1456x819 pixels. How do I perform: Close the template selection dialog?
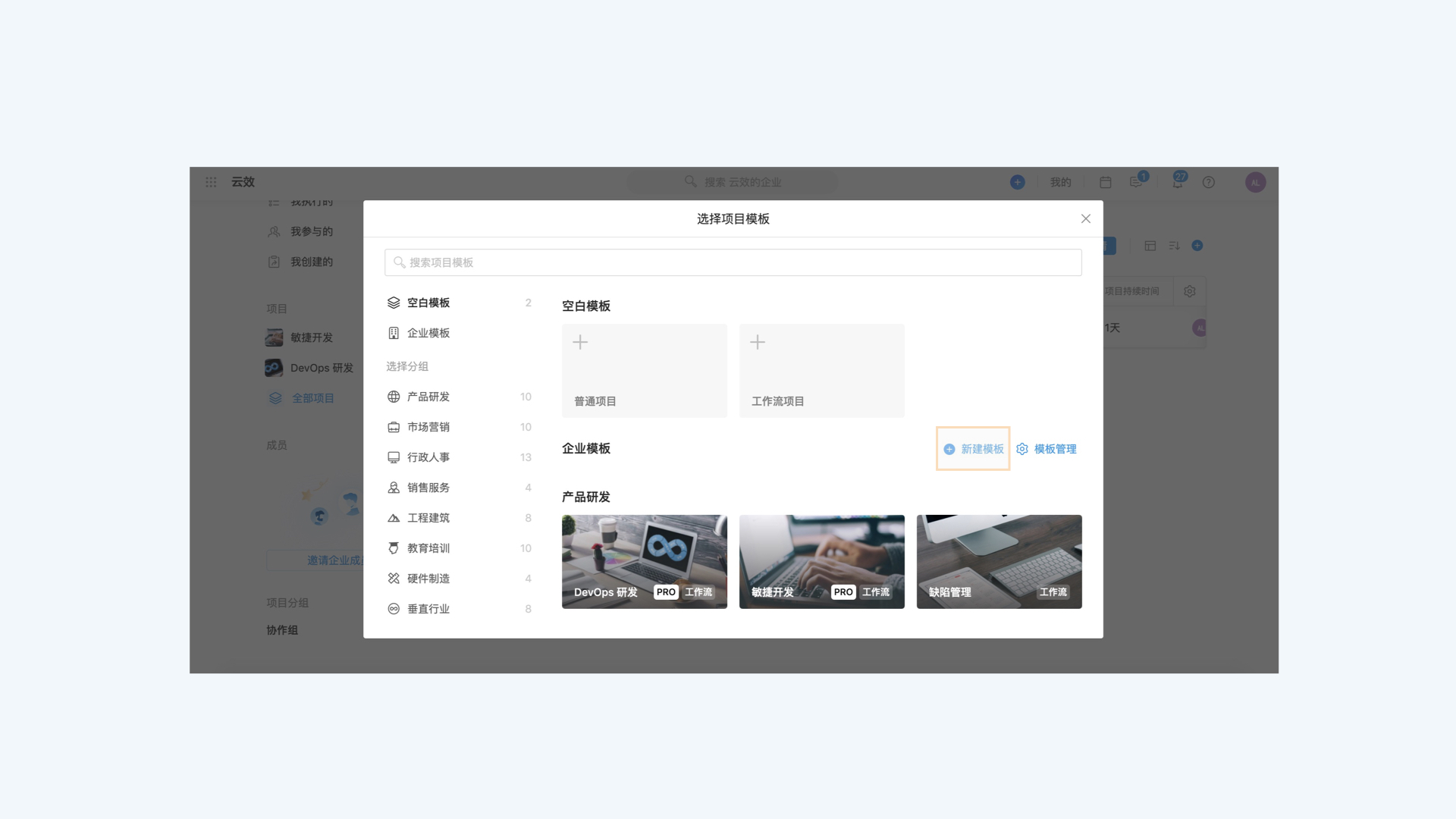coord(1086,218)
